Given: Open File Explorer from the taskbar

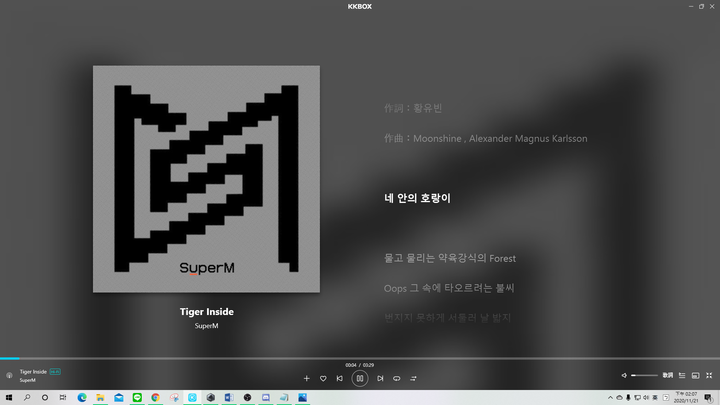Looking at the screenshot, I should point(101,398).
